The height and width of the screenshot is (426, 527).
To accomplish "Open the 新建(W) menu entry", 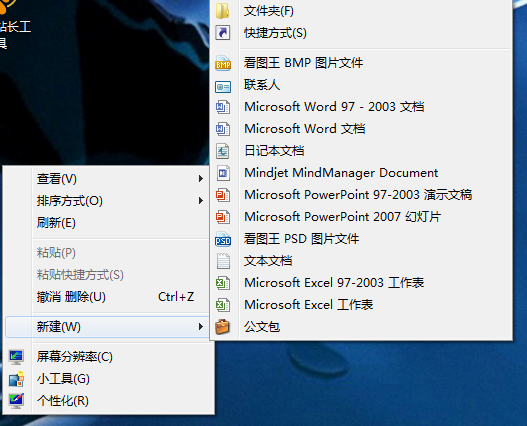I will coord(108,326).
